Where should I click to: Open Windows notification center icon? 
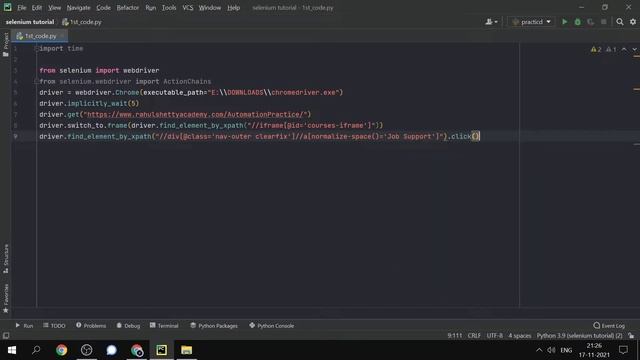point(623,350)
